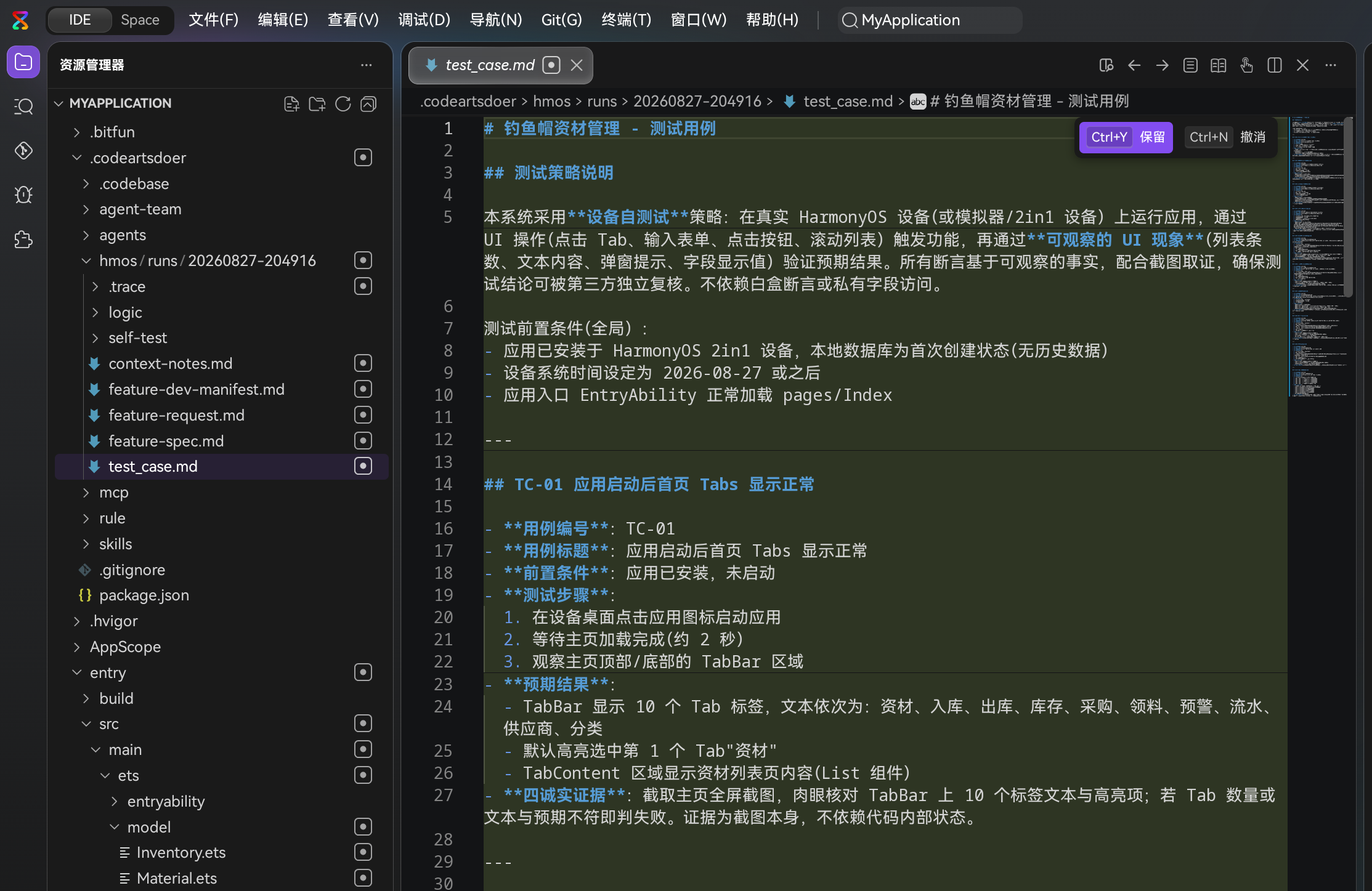Expand the self-test folder
The width and height of the screenshot is (1372, 891).
95,338
